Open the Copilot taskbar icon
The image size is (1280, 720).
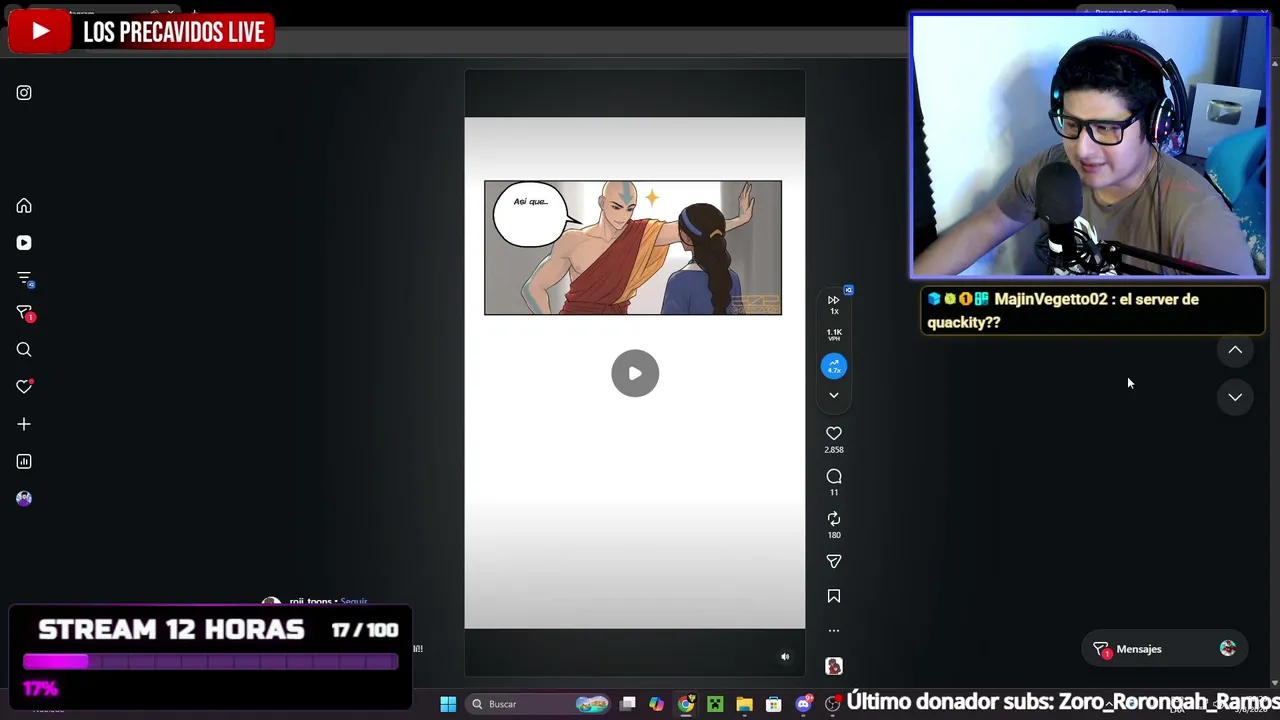(x=656, y=704)
